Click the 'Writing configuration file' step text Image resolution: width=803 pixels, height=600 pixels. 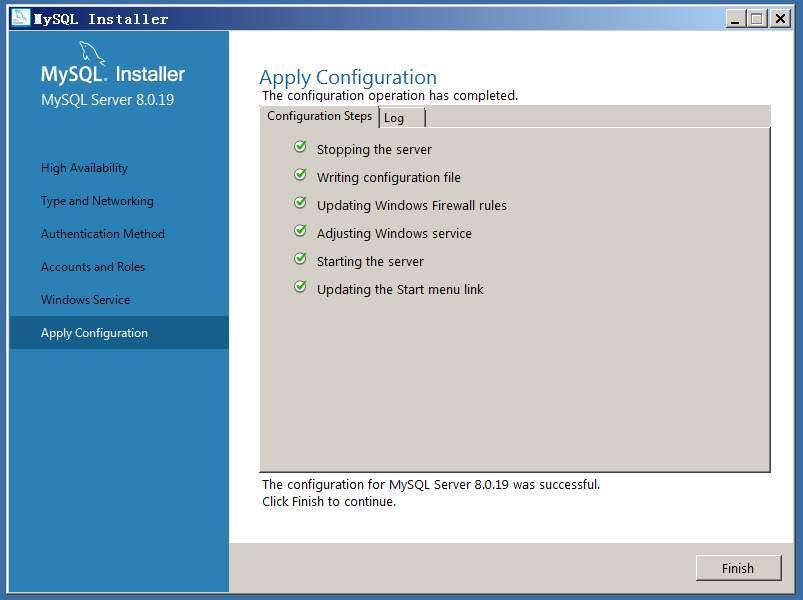[389, 178]
